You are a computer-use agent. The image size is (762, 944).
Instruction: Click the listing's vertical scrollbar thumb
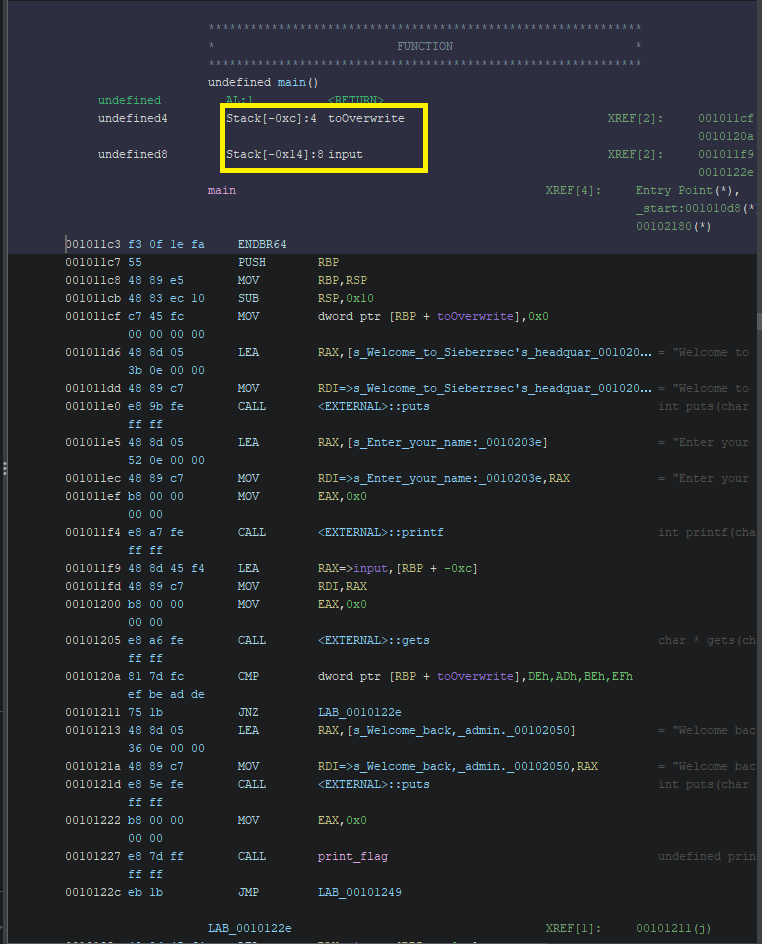pos(758,322)
